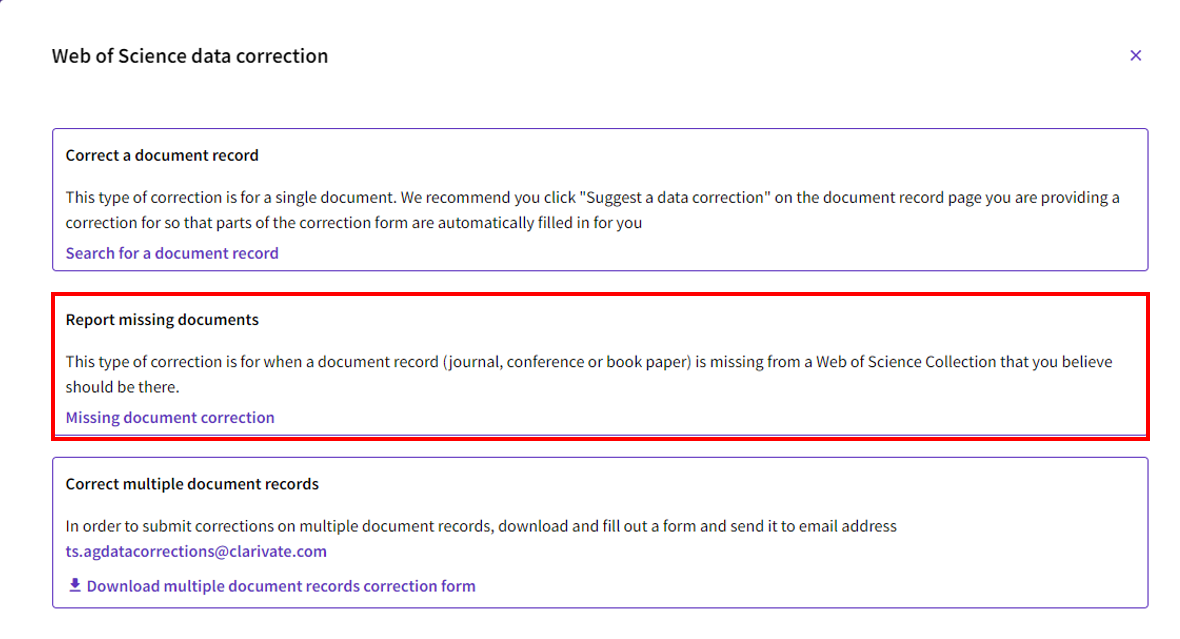Click the ts.agdatacorrections@clarivate.com email address
This screenshot has width=1180, height=639.
196,551
